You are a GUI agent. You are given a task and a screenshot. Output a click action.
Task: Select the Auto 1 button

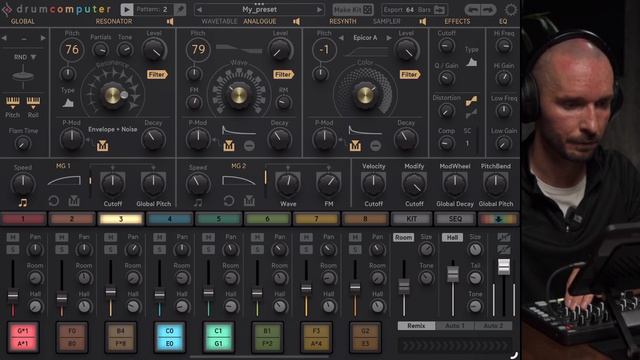pyautogui.click(x=455, y=326)
